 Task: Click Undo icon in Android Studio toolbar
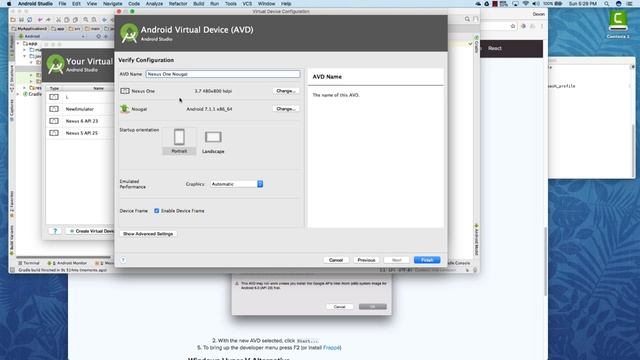(40, 19)
